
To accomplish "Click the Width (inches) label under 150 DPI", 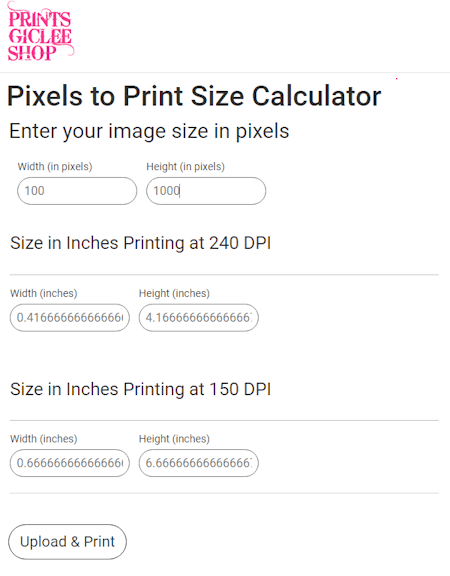I will [44, 439].
